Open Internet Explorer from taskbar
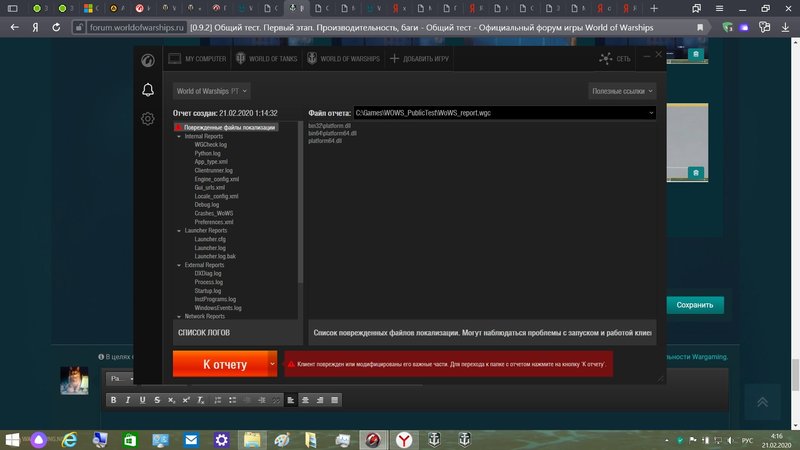The width and height of the screenshot is (800, 450). [69, 440]
